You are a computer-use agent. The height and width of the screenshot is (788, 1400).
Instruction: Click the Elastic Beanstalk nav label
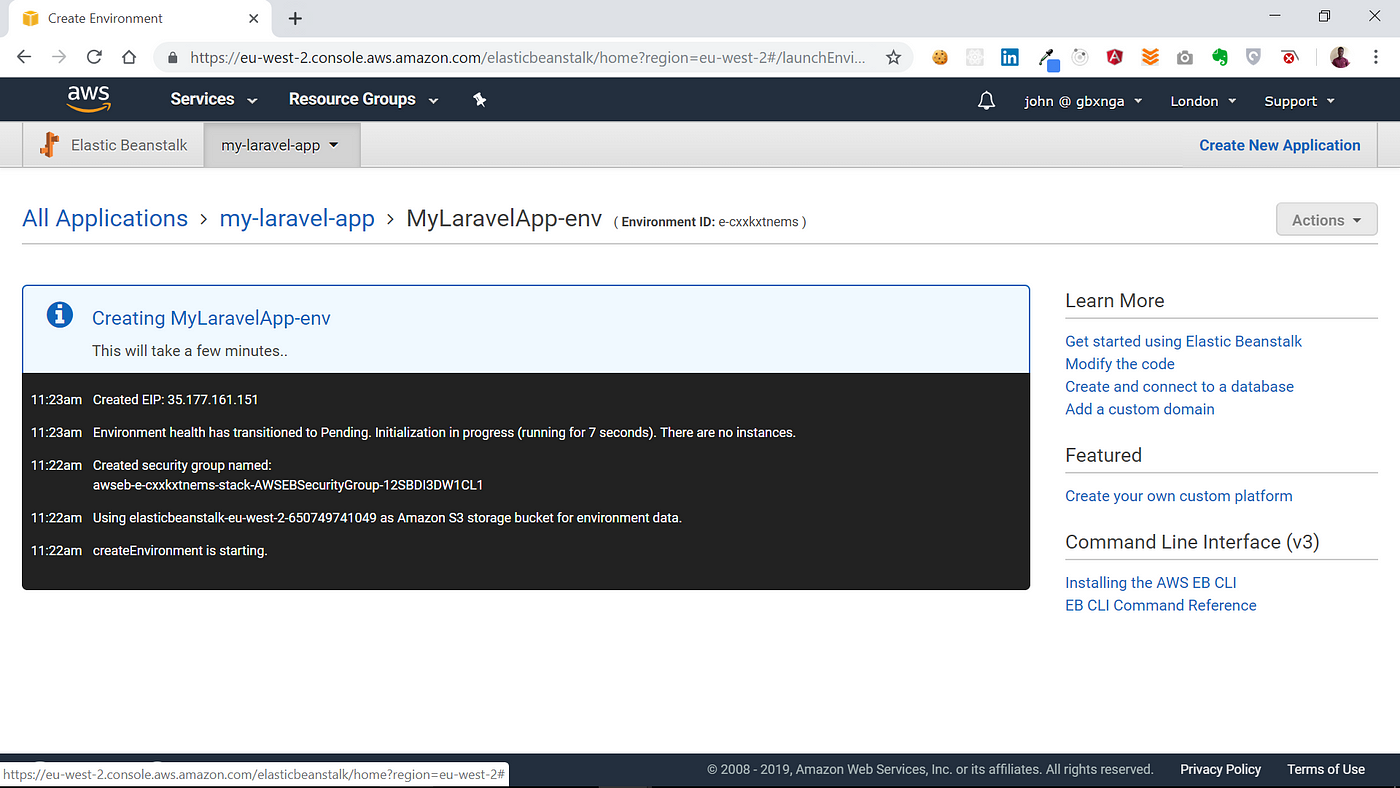(129, 145)
